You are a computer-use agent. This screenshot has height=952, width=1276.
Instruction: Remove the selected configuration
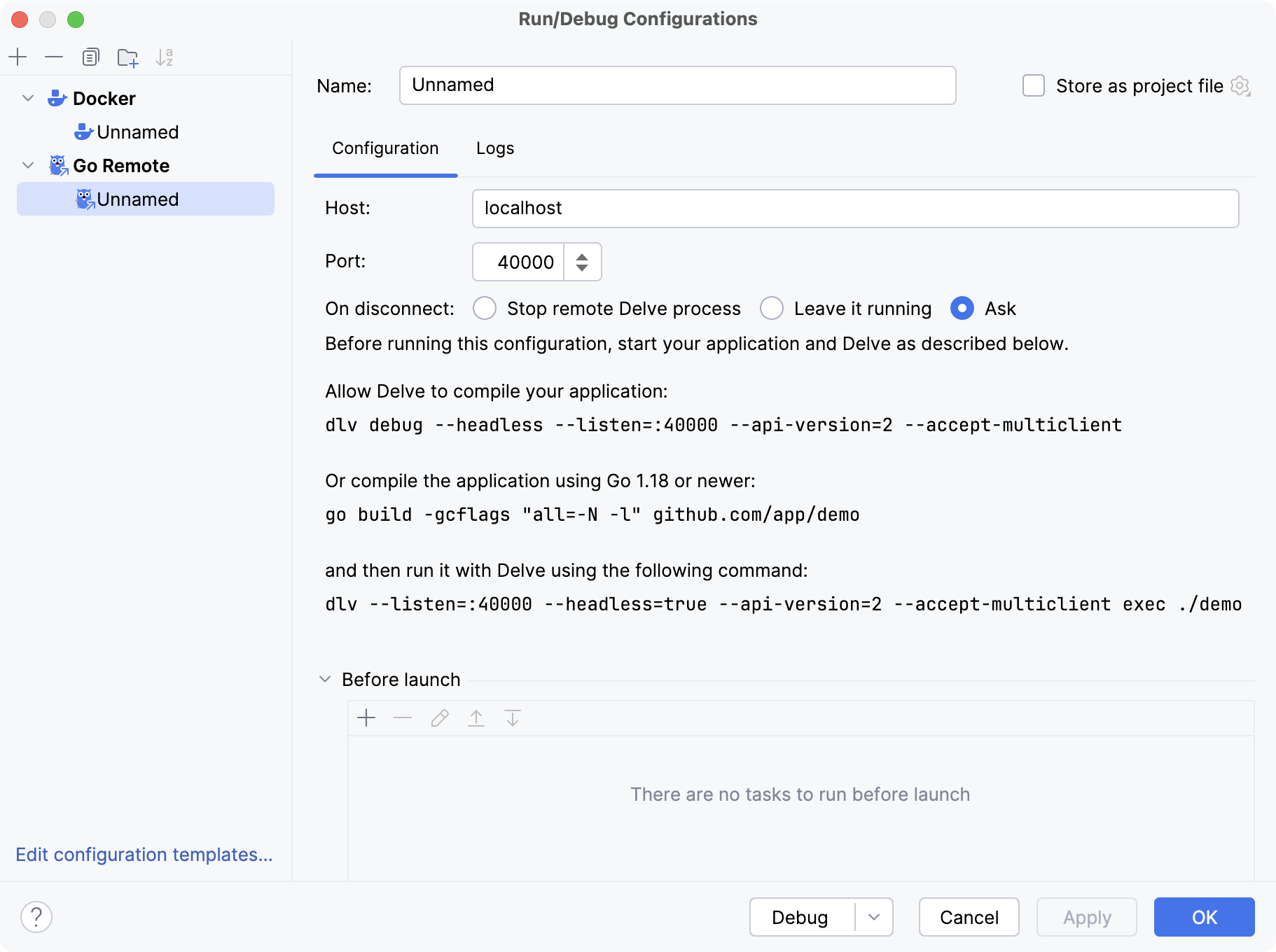pyautogui.click(x=54, y=57)
